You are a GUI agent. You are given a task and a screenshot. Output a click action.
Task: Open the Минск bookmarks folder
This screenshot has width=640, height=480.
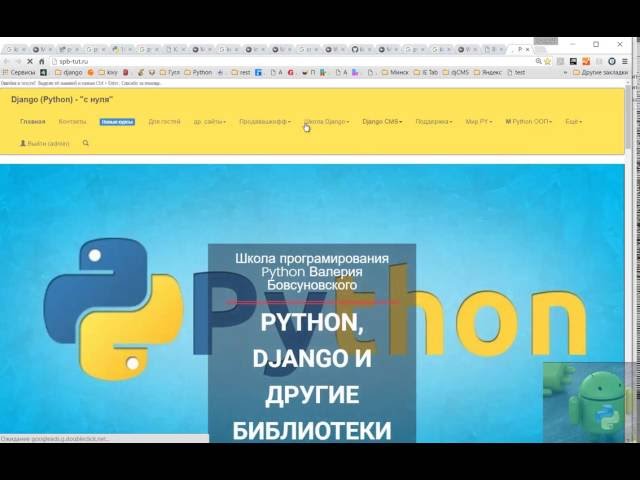(395, 72)
